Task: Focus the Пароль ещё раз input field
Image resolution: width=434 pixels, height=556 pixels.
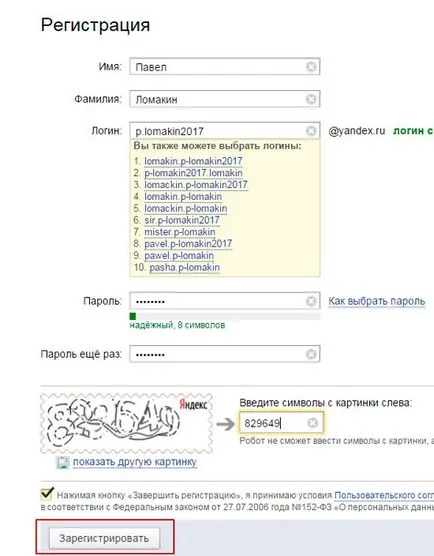Action: tap(225, 354)
